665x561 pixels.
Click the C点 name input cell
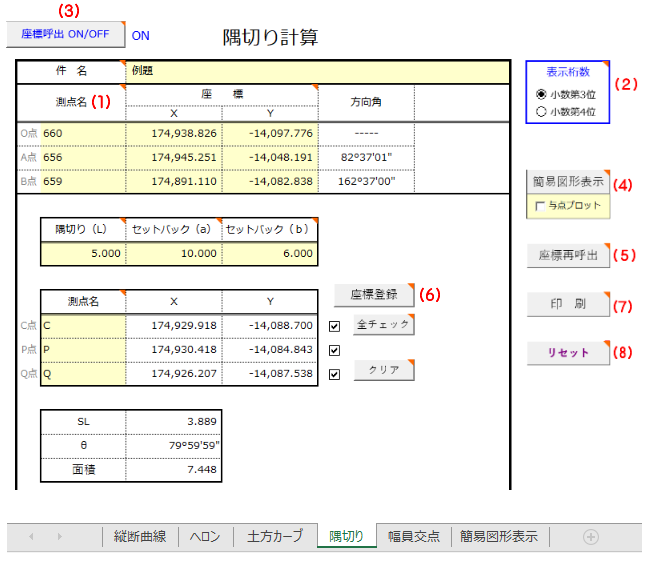pos(83,326)
